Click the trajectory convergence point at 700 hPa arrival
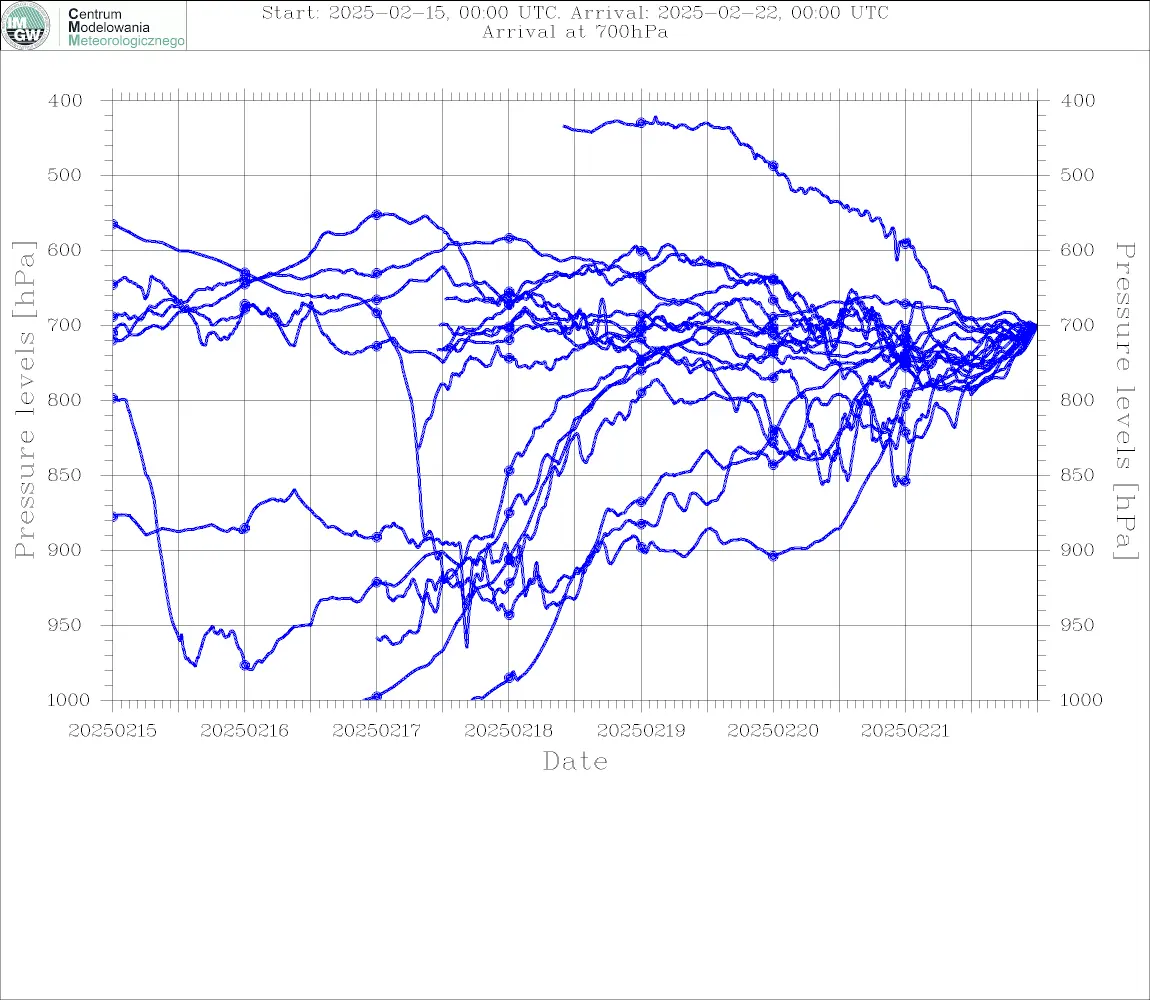The image size is (1150, 1000). tap(1035, 325)
